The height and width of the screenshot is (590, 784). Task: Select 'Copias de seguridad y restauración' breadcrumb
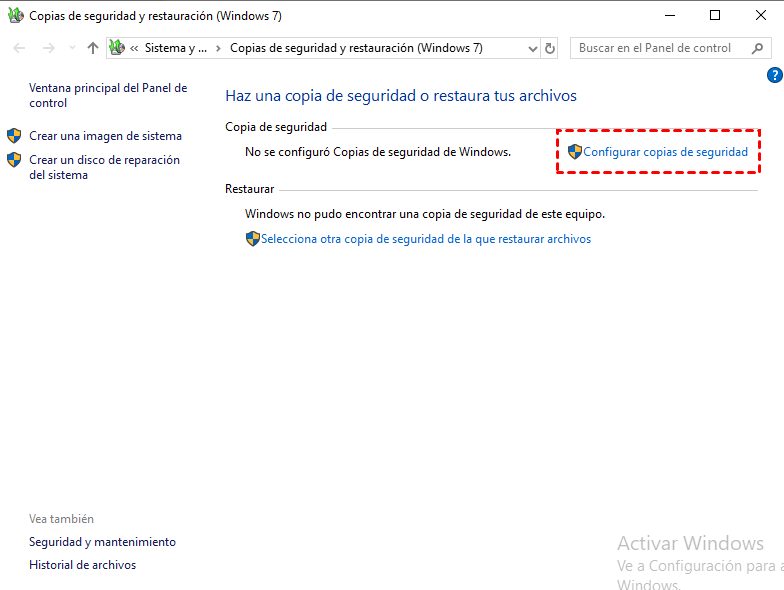tap(356, 48)
